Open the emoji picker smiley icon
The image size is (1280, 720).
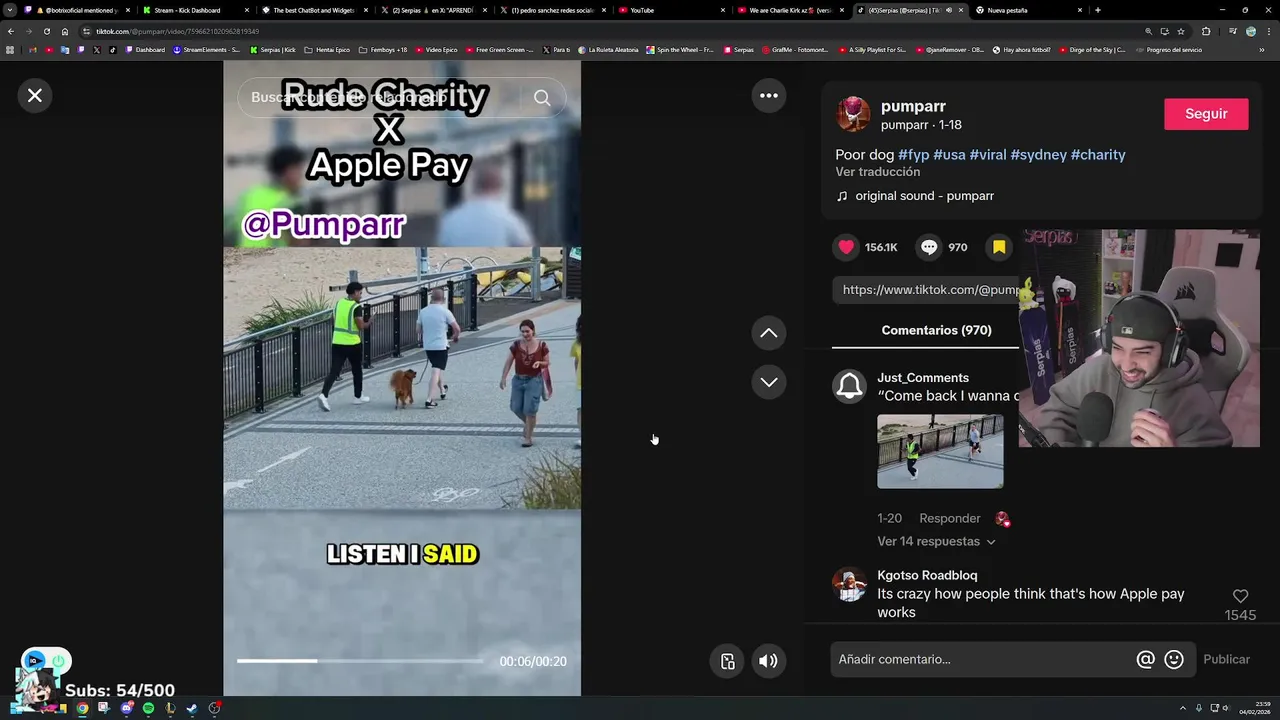pos(1174,659)
